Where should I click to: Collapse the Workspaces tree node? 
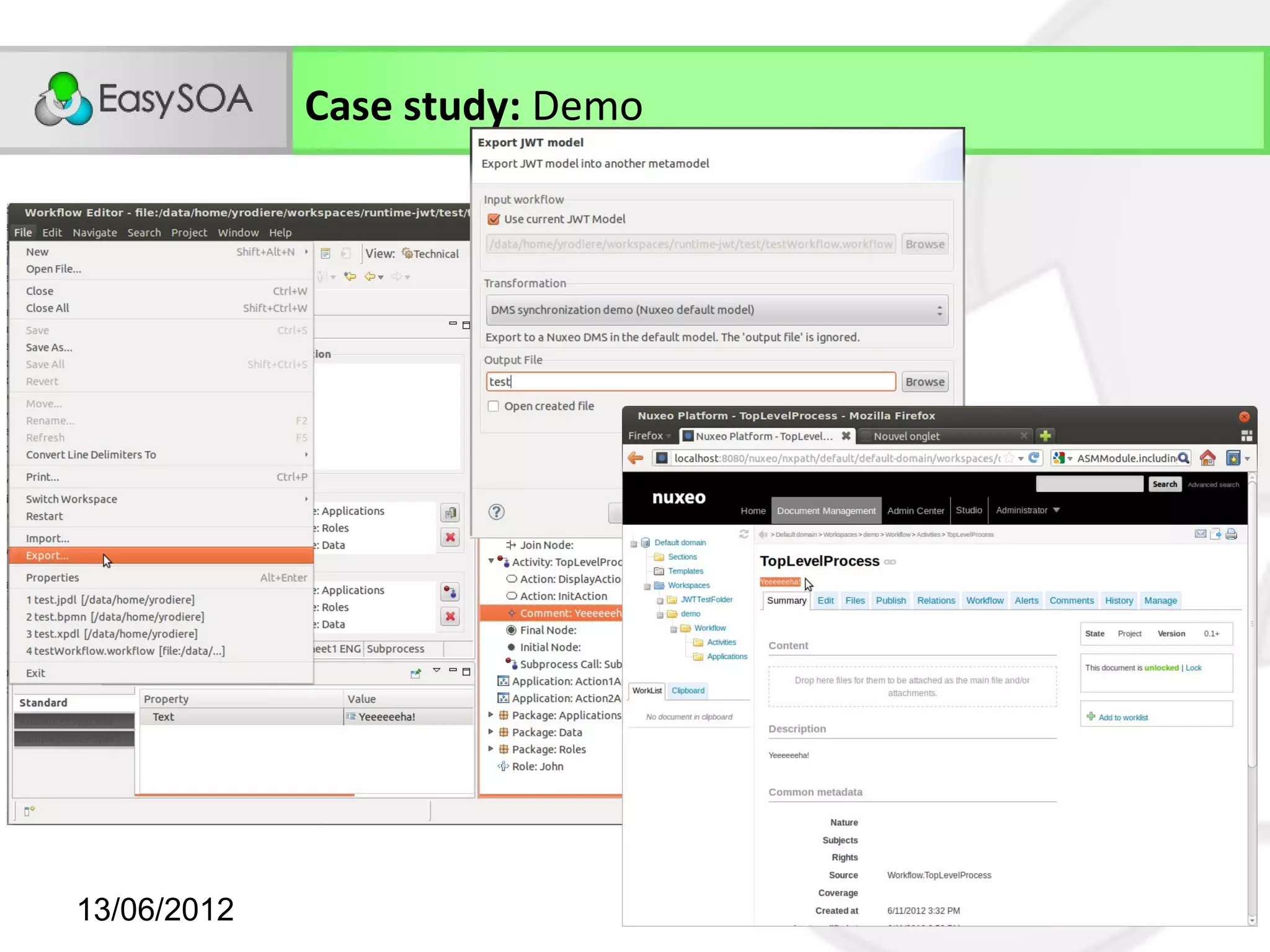pyautogui.click(x=647, y=586)
